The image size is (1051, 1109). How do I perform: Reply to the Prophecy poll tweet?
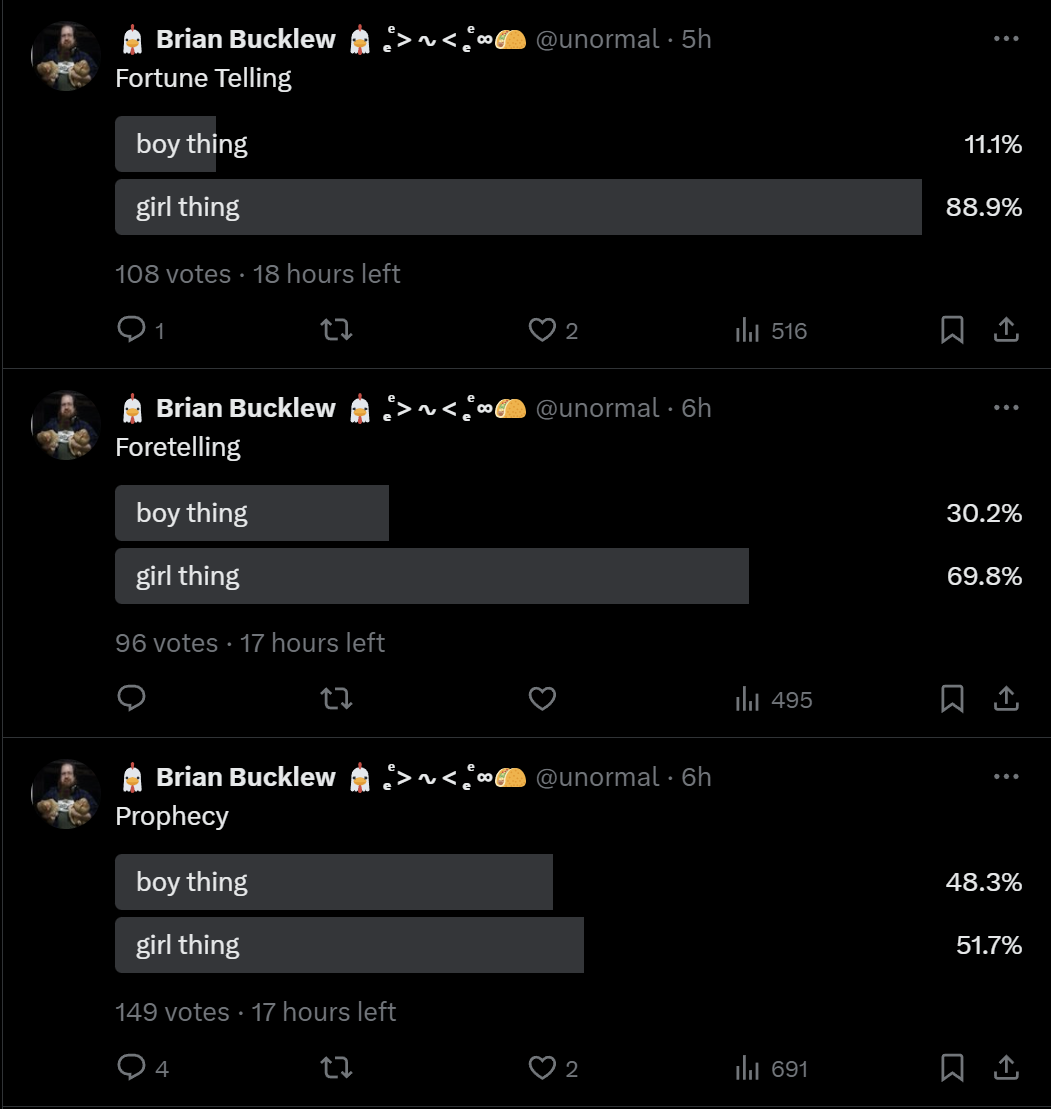point(132,1068)
